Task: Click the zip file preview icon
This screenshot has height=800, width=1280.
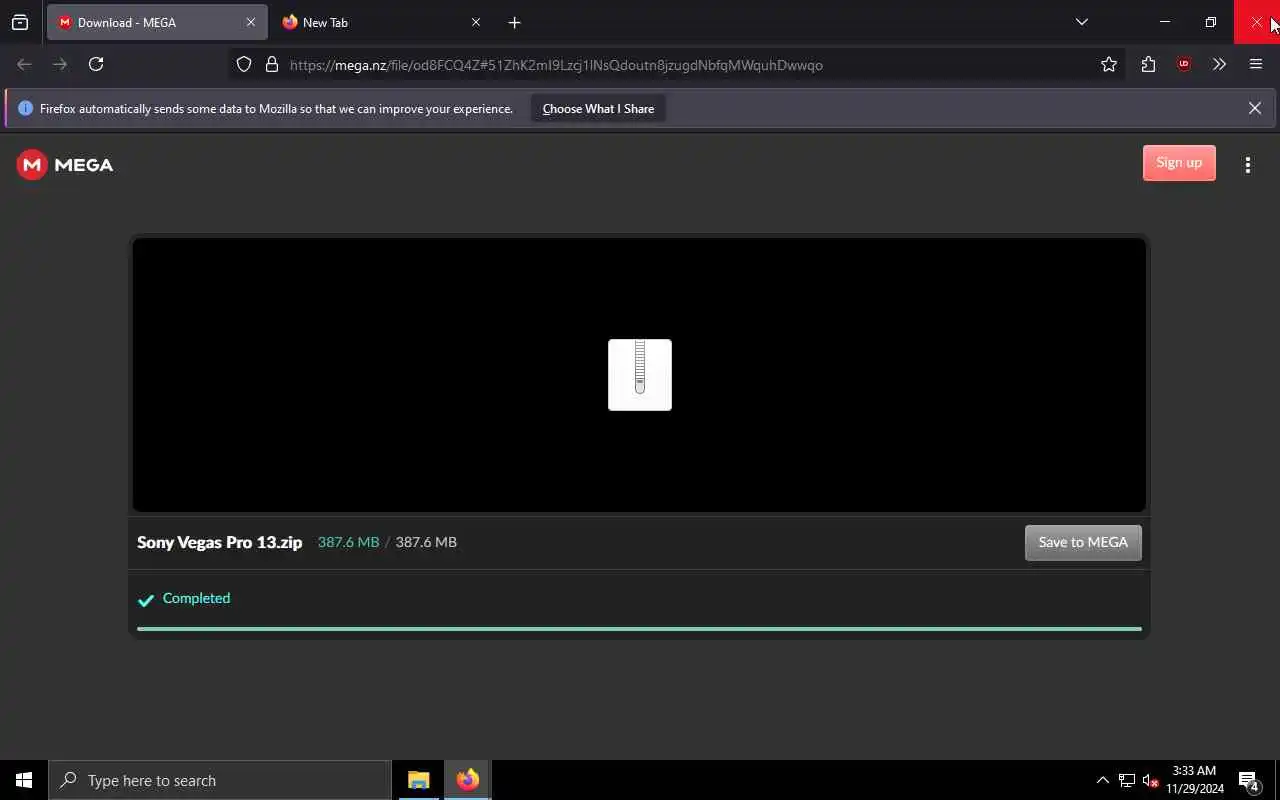Action: pos(640,375)
